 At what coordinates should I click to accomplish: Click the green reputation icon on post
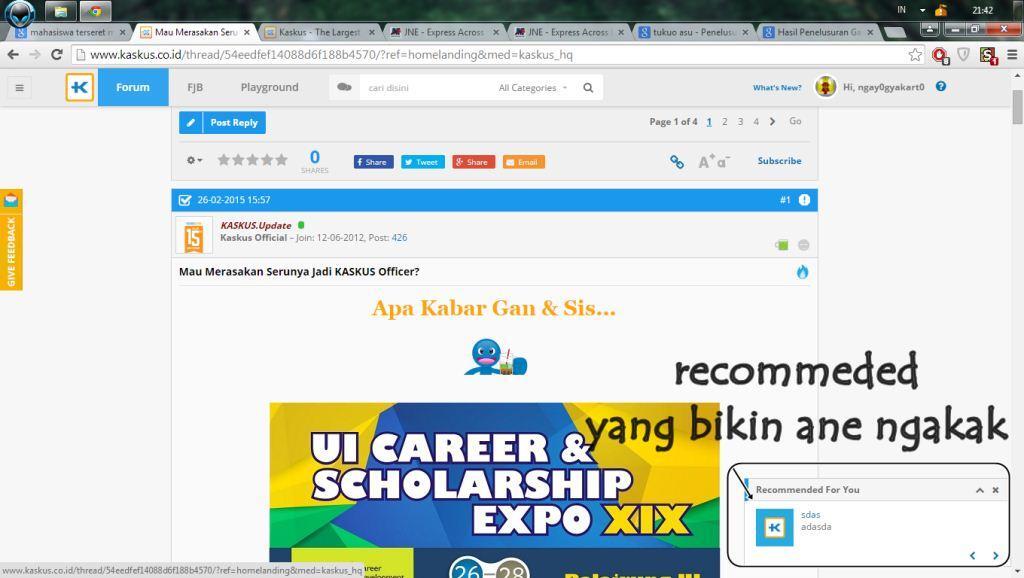782,245
